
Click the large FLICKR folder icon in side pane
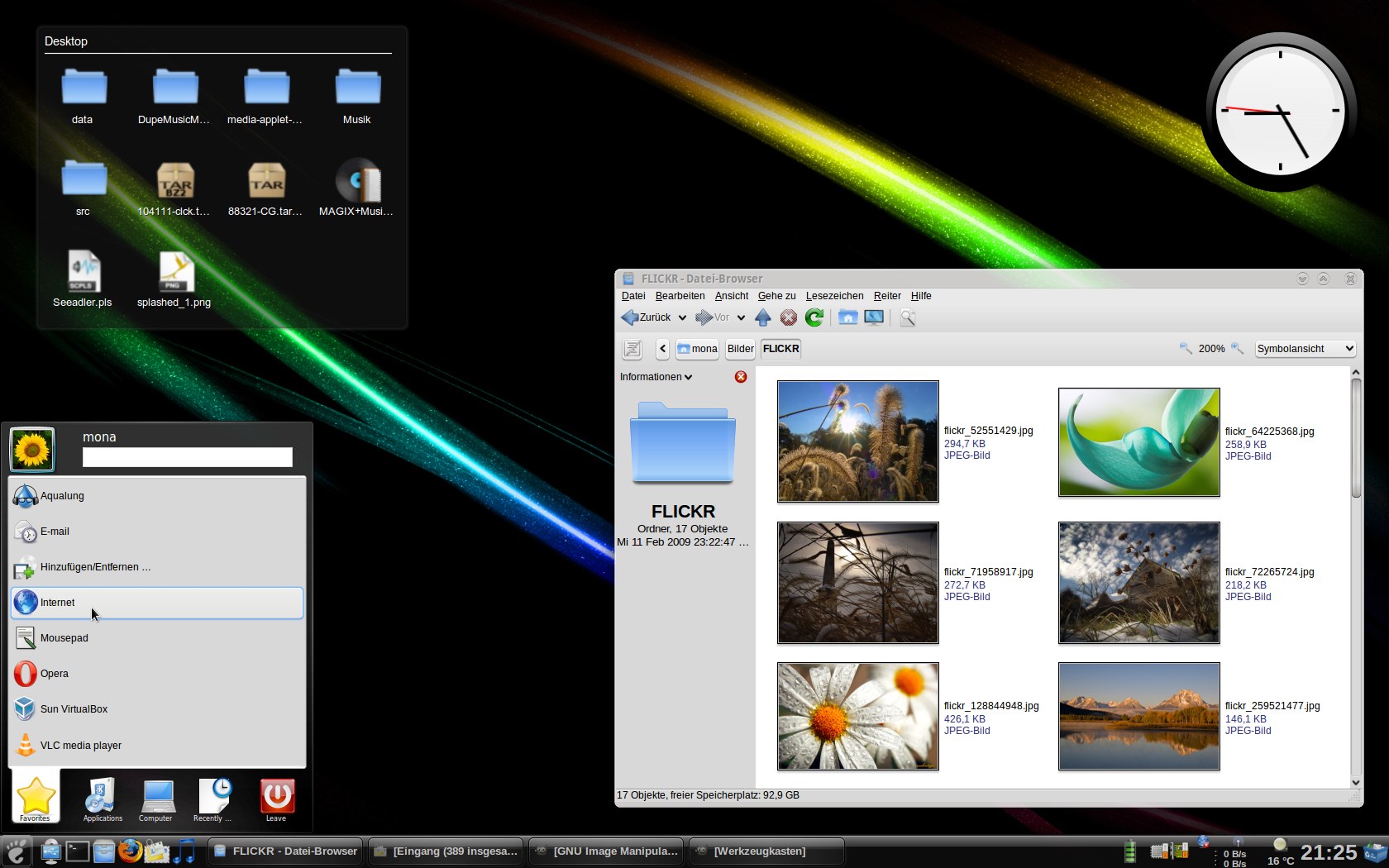click(683, 442)
